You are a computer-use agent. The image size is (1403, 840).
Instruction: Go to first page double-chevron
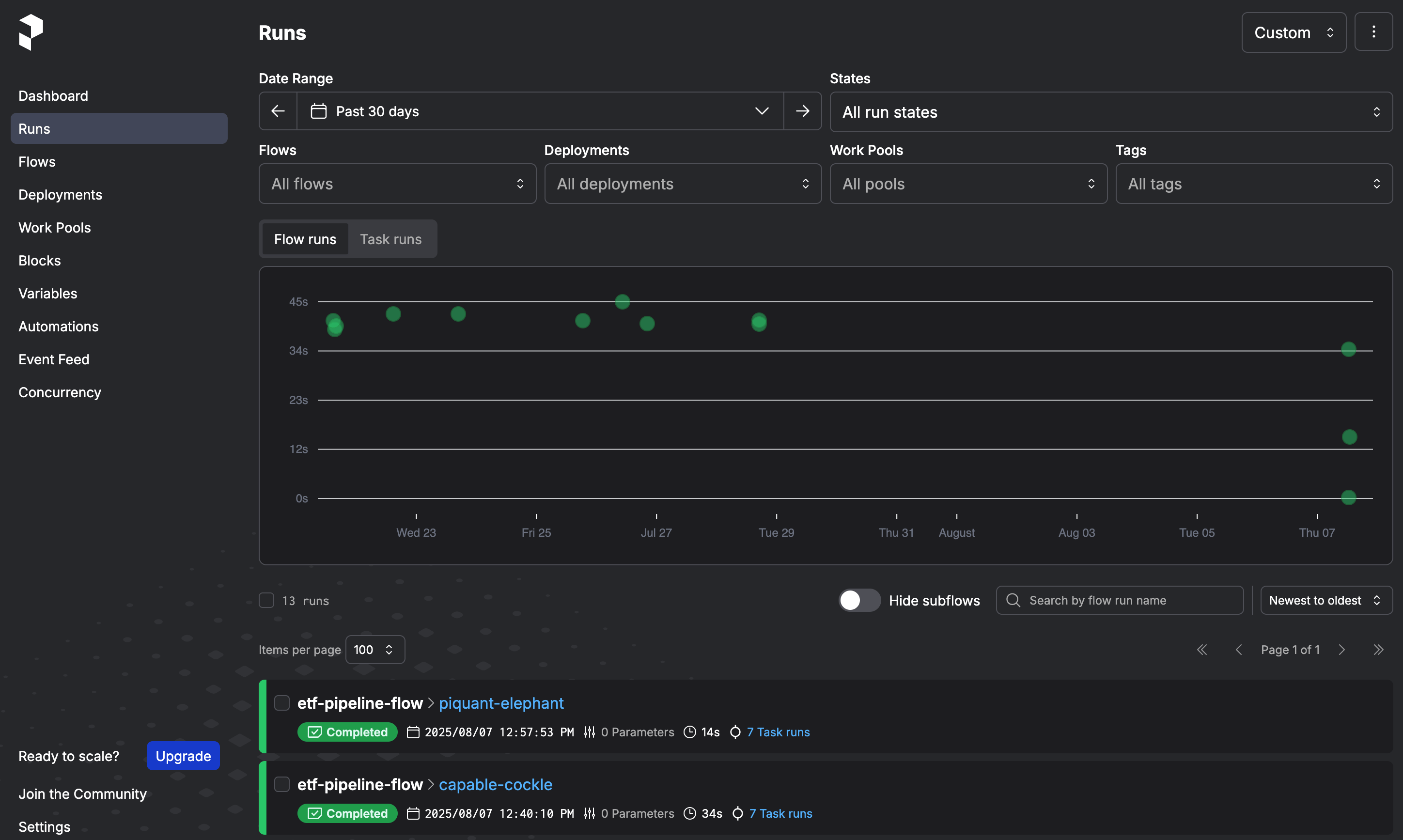click(x=1201, y=650)
